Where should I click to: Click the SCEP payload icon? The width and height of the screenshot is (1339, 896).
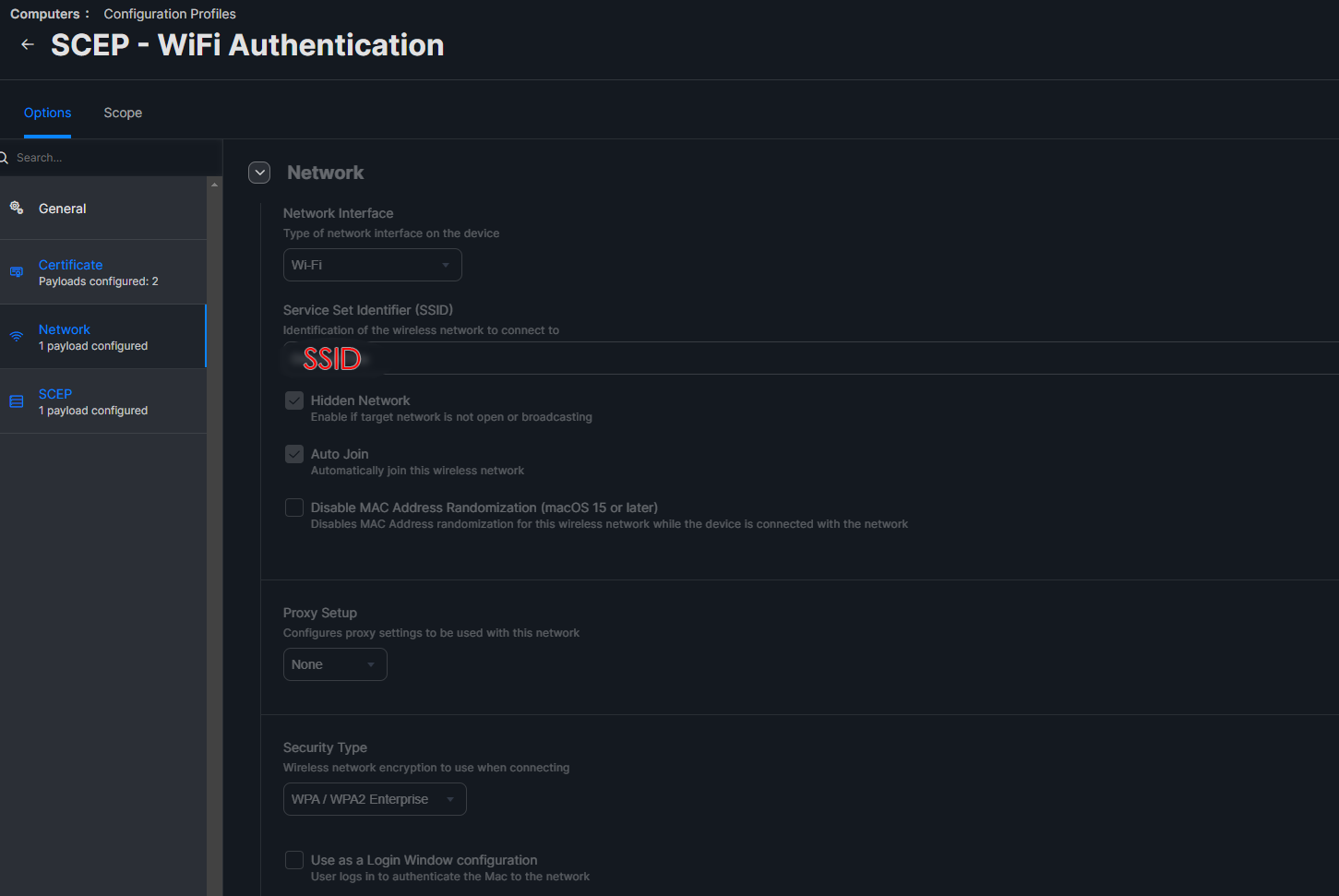[x=17, y=401]
